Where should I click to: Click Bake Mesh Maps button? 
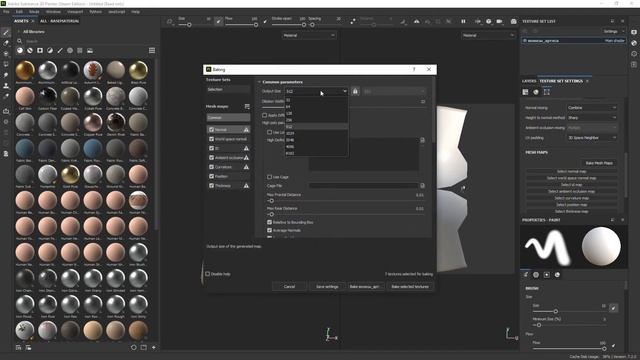coord(599,163)
